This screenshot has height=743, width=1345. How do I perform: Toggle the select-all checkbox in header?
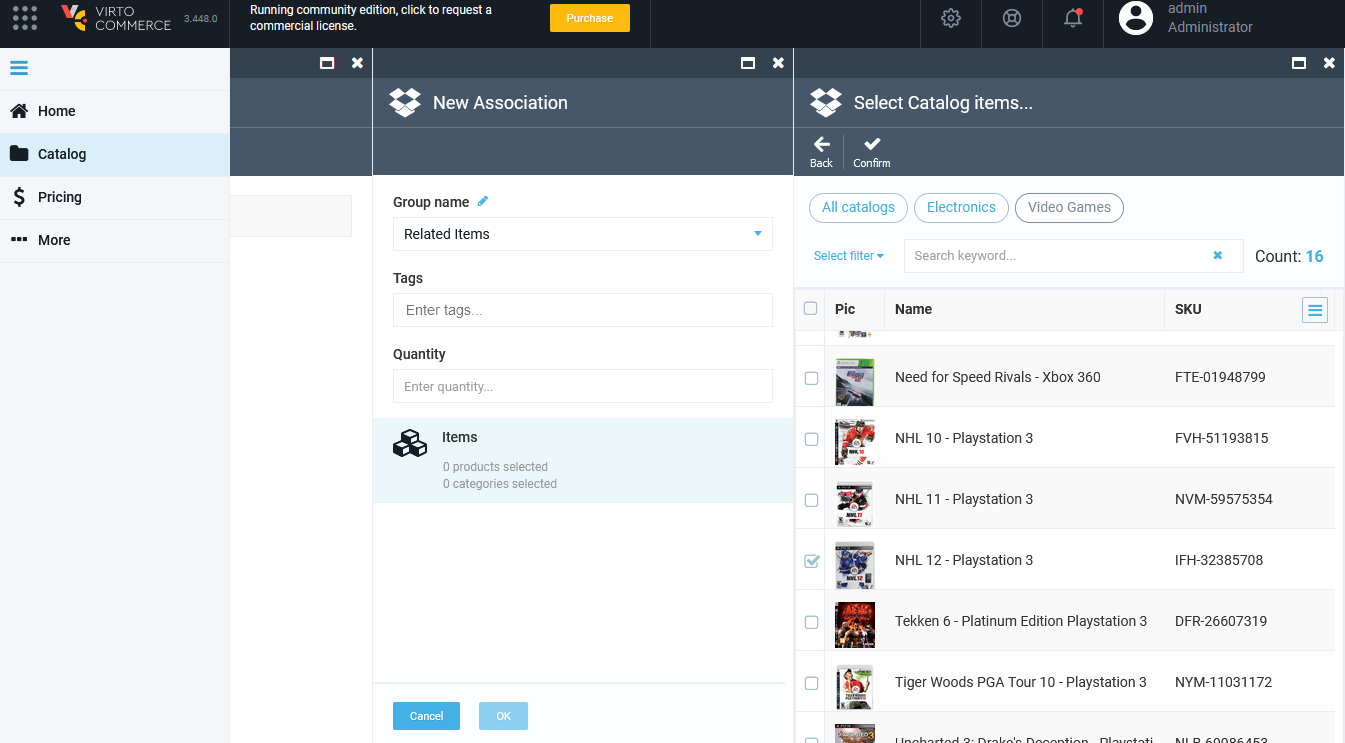coord(811,308)
